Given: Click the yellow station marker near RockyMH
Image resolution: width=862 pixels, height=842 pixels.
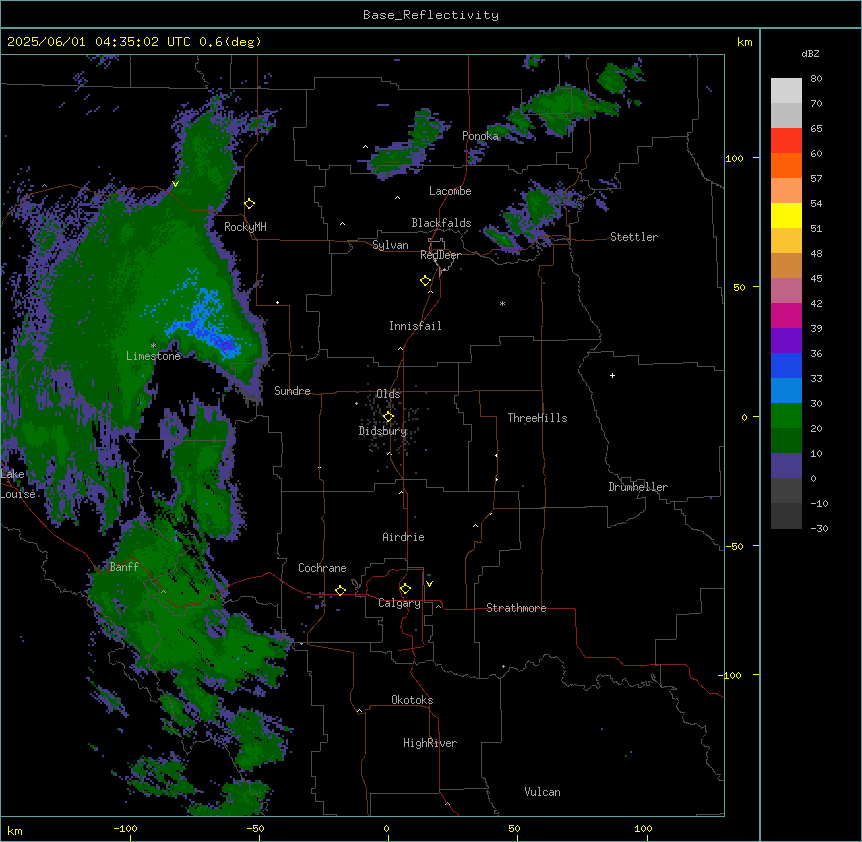Looking at the screenshot, I should (x=250, y=204).
